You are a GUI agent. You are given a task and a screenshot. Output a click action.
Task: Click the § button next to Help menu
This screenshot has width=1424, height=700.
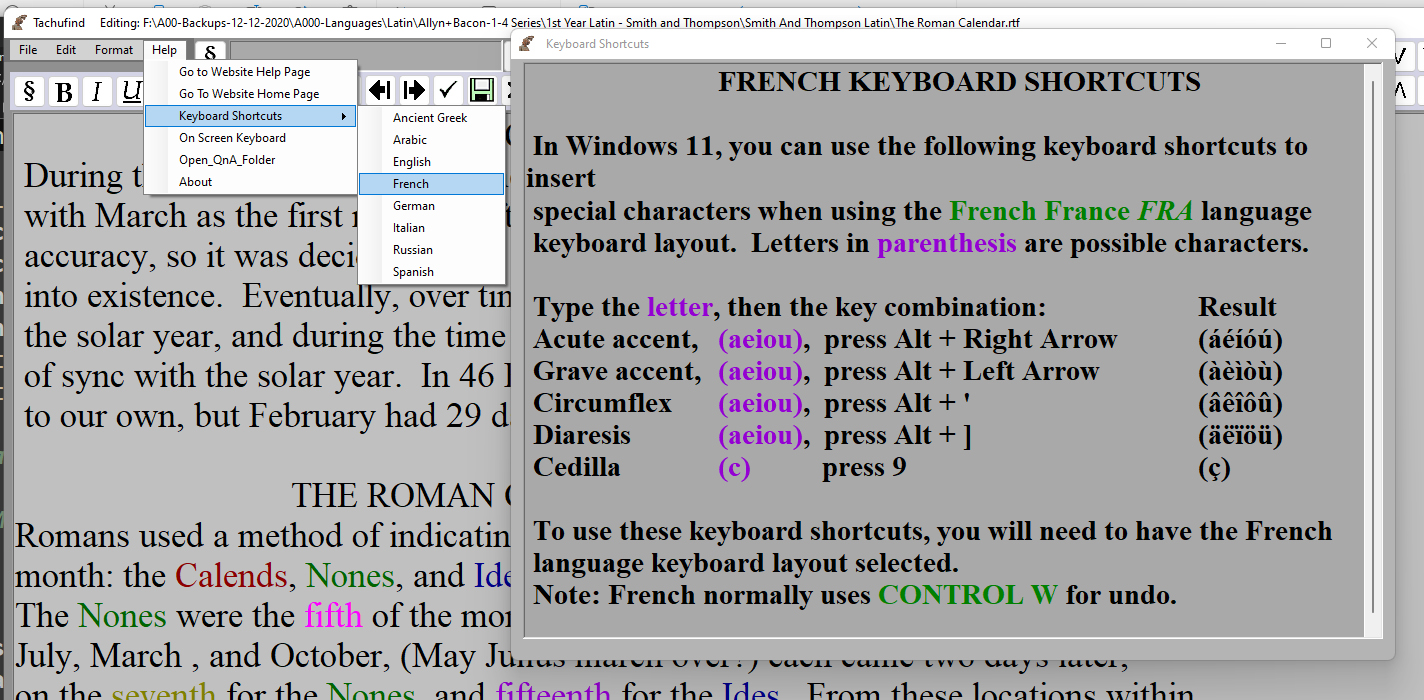pos(209,49)
